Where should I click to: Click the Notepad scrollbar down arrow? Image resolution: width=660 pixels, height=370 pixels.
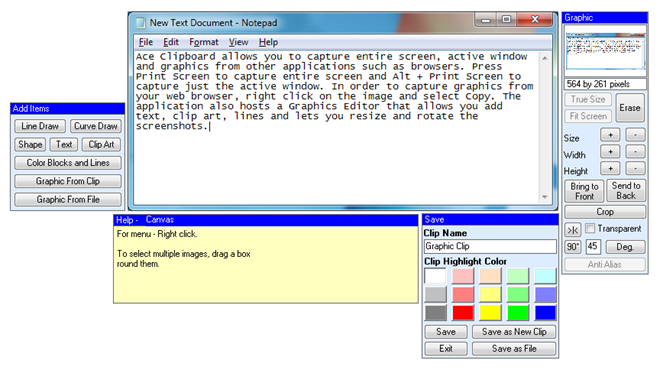coord(545,197)
